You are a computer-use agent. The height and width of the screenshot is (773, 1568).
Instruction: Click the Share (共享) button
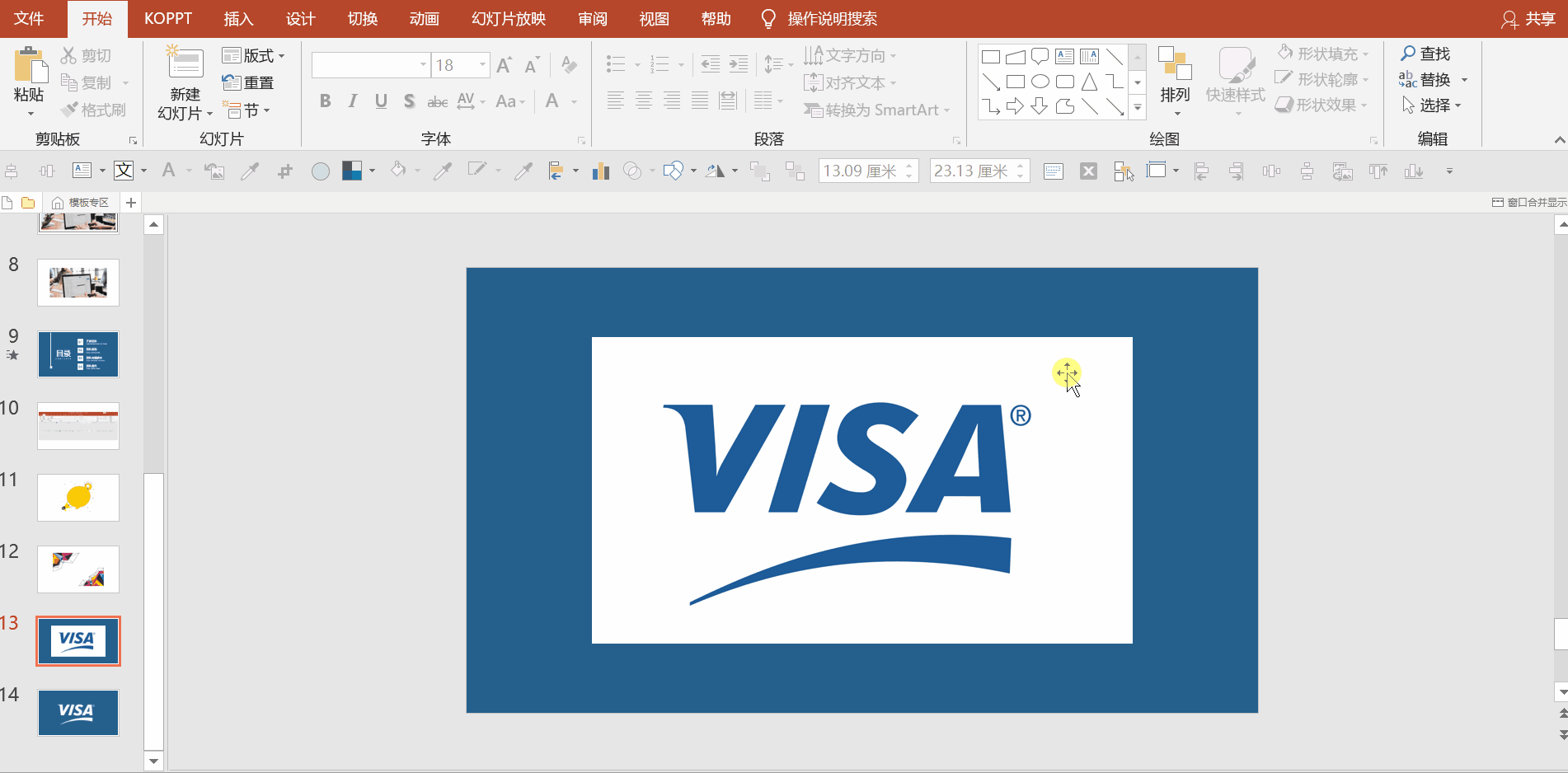click(1529, 19)
